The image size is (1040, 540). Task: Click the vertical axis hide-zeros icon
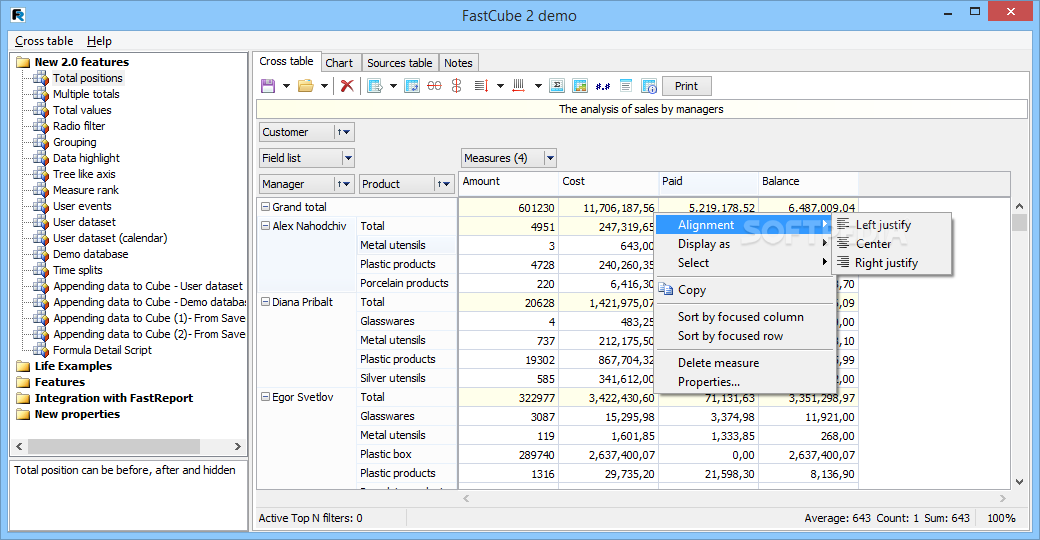pyautogui.click(x=456, y=86)
